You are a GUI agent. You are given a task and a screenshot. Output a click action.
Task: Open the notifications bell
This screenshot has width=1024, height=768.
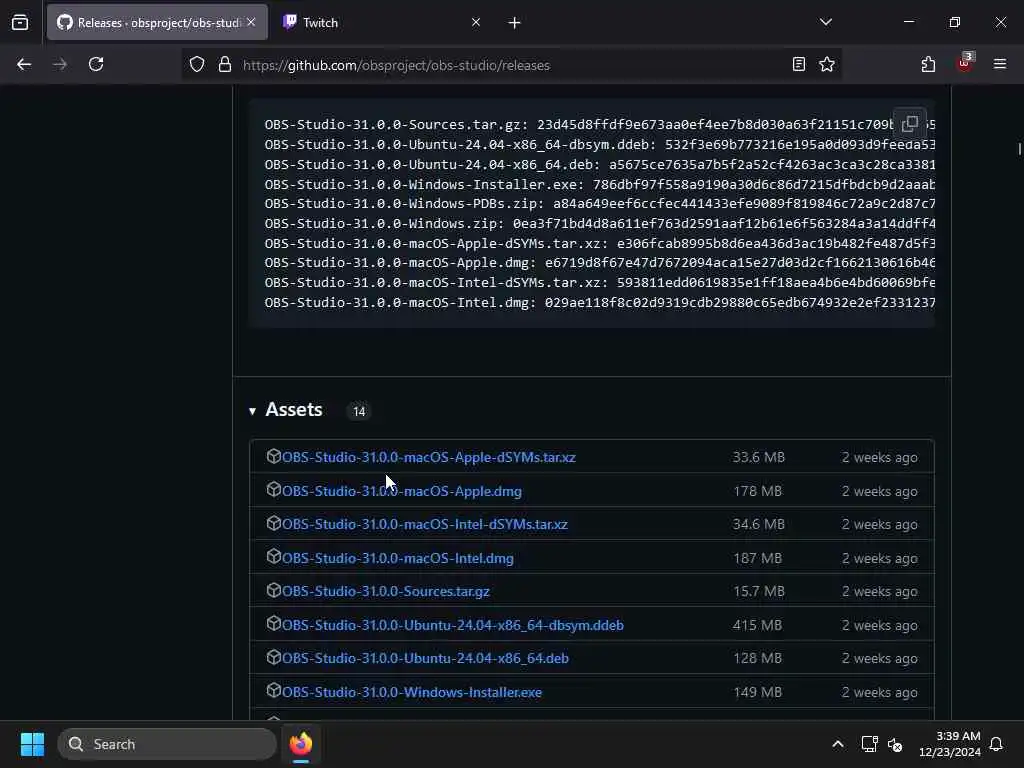996,744
